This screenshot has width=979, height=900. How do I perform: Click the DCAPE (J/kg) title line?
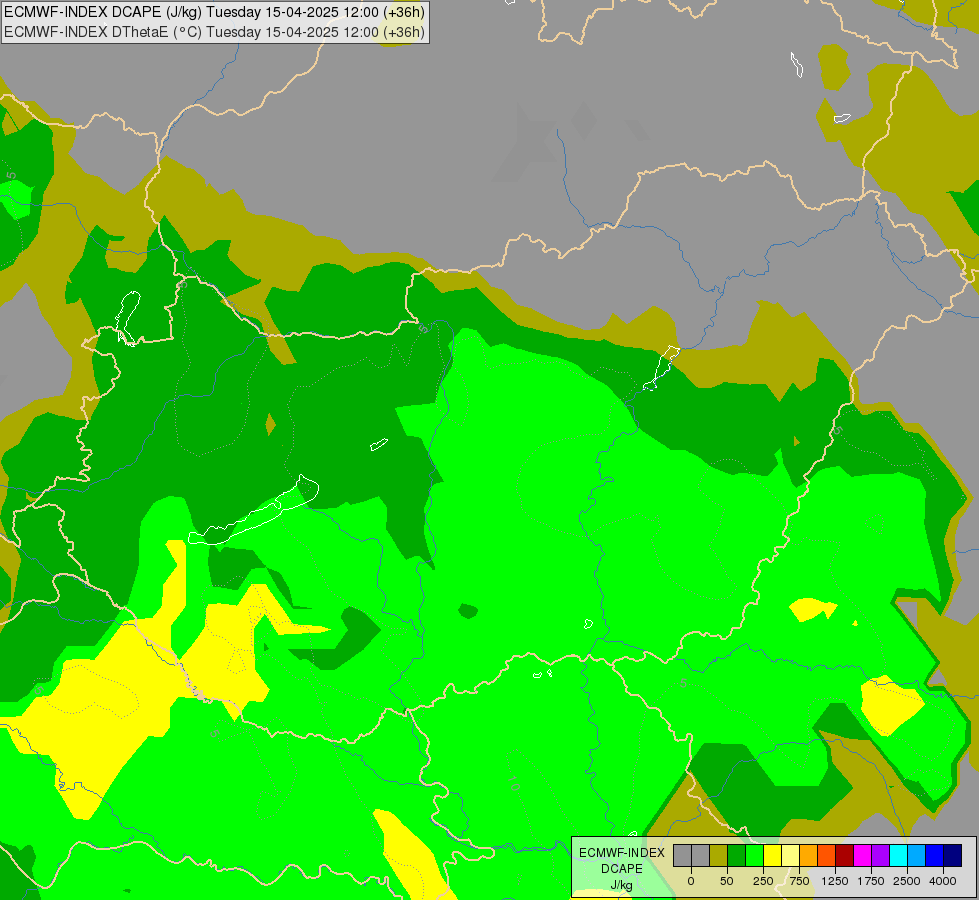pyautogui.click(x=214, y=12)
